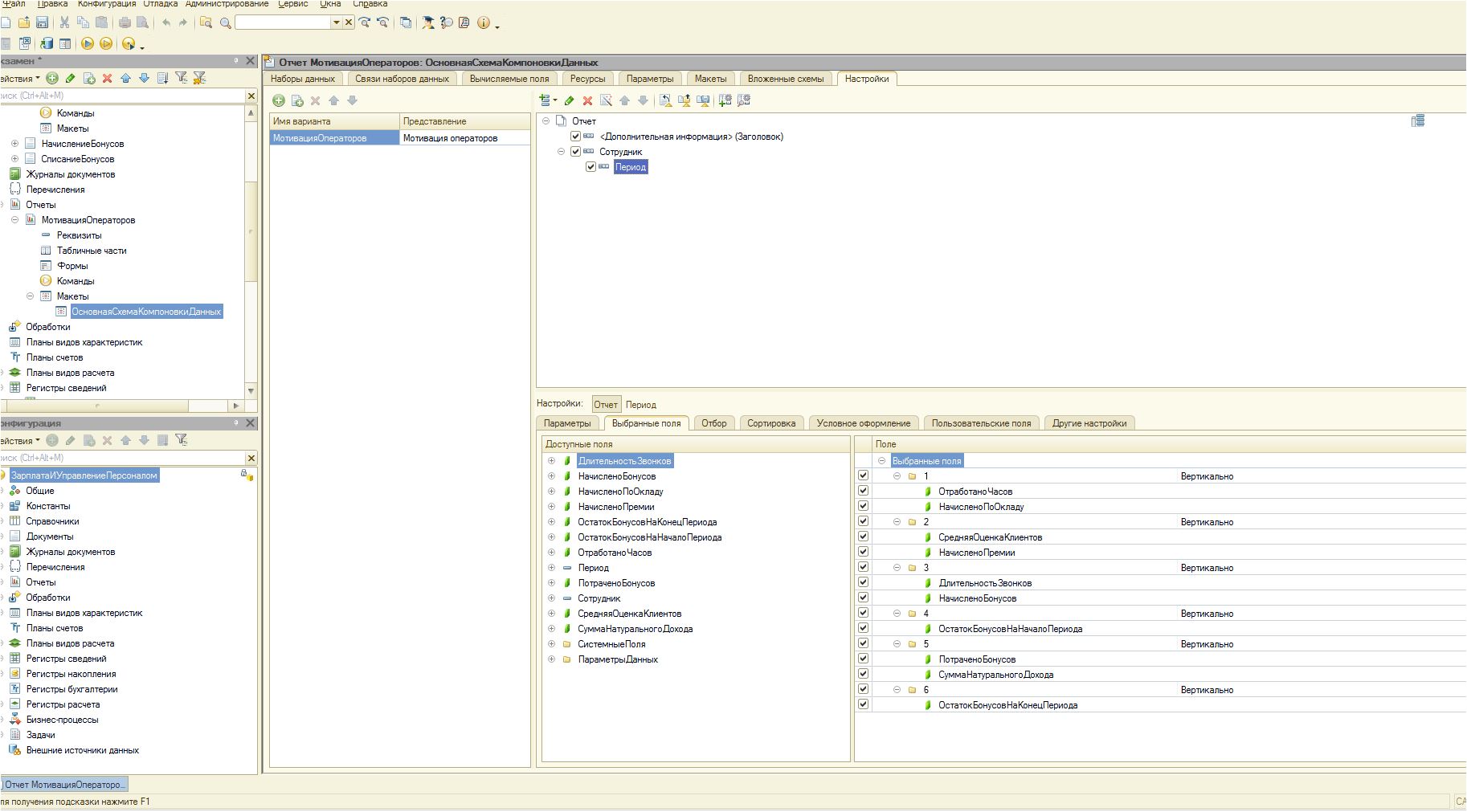
Task: Click the scissors Cut icon in main toolbar
Action: pyautogui.click(x=64, y=22)
